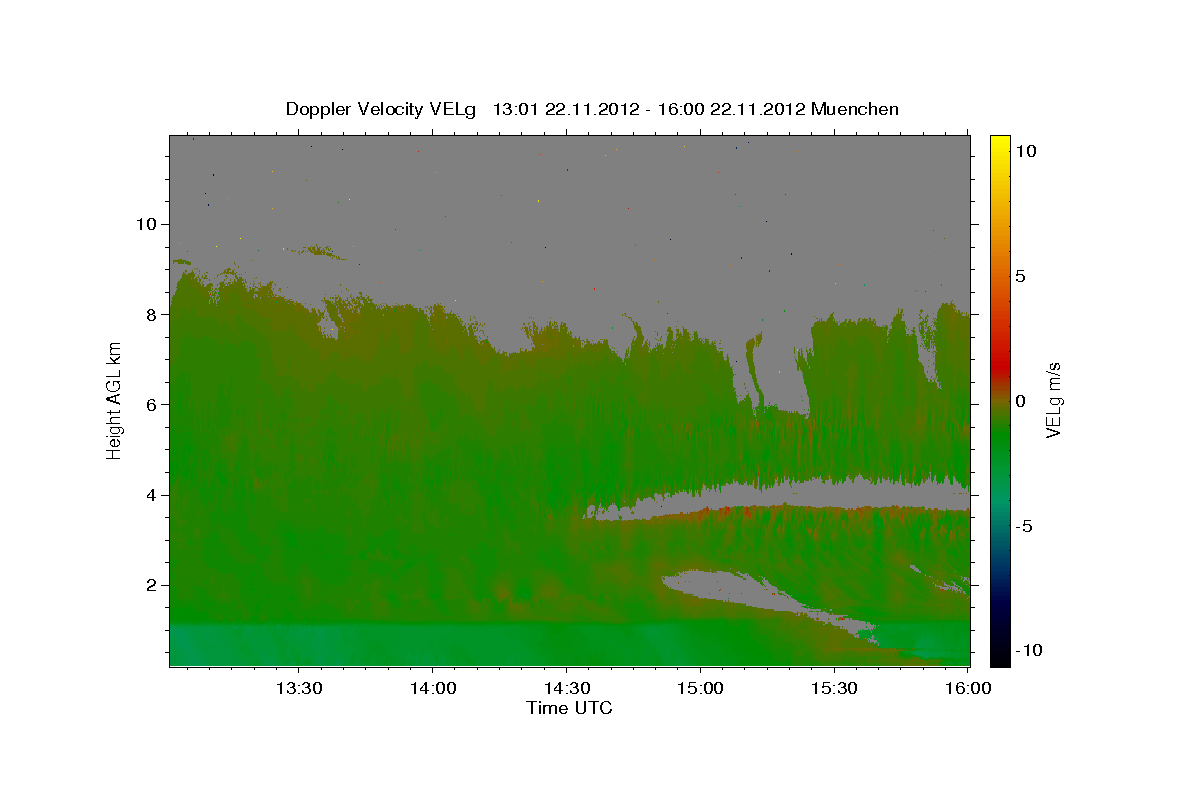Image resolution: width=1200 pixels, height=800 pixels.
Task: Click the 14:30 time tick label
Action: (x=566, y=689)
